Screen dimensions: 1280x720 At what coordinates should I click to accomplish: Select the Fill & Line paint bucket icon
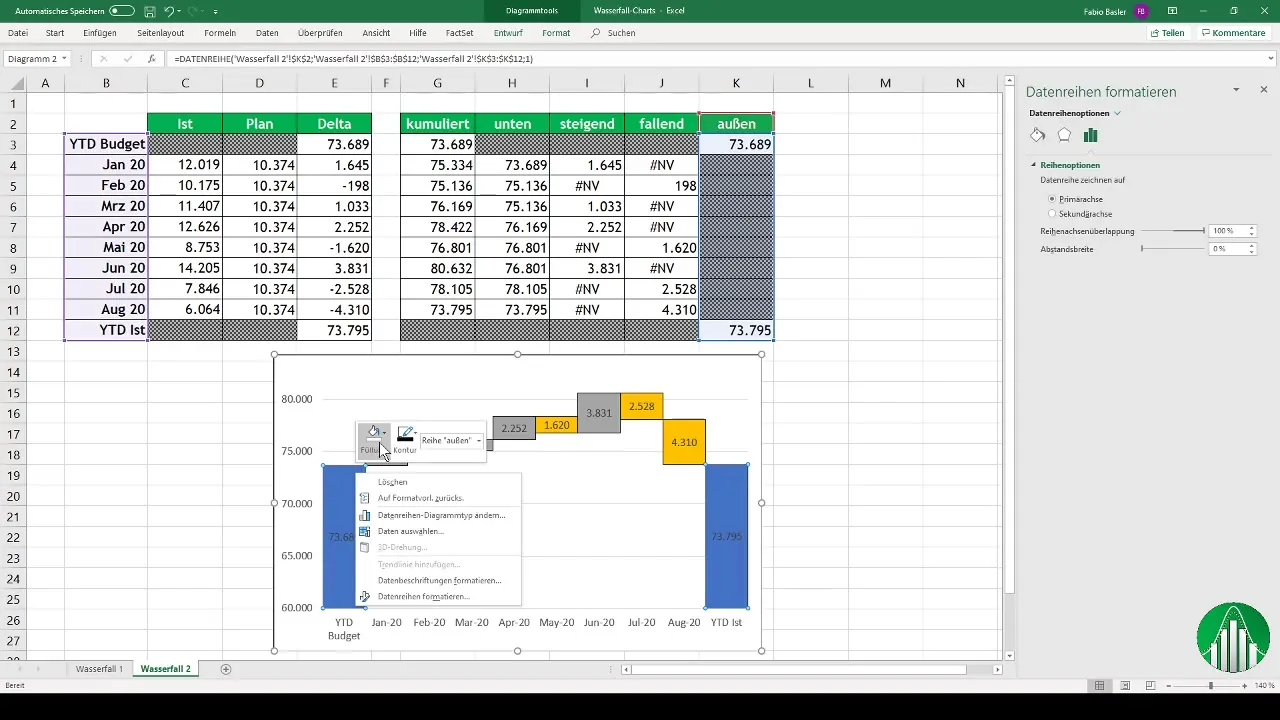tap(1037, 135)
